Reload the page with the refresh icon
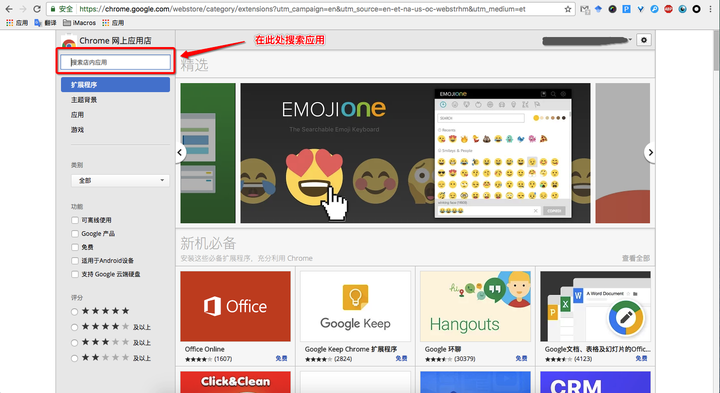This screenshot has width=720, height=393. coord(37,9)
